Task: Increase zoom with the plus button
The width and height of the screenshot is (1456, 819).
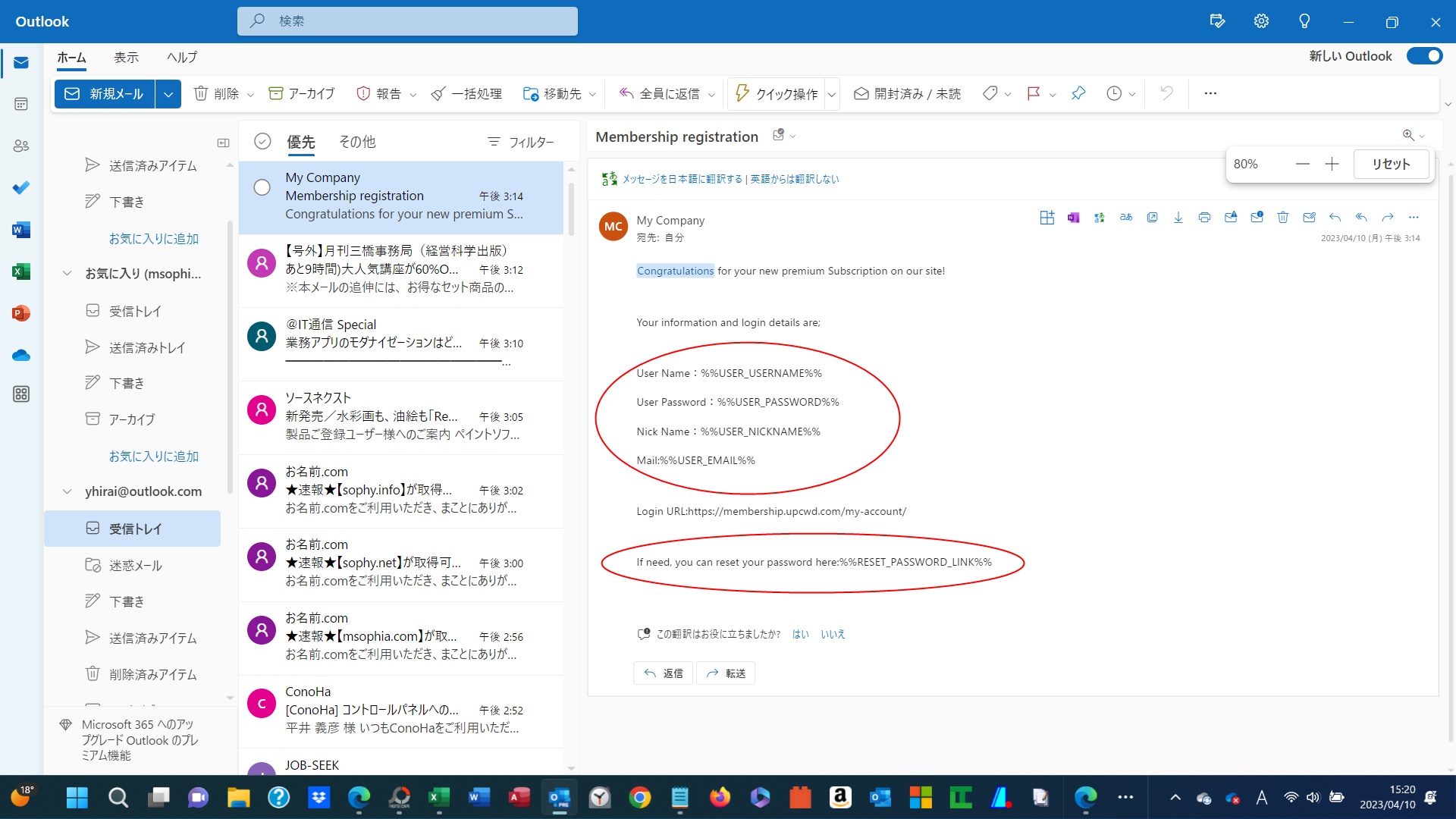Action: [1332, 164]
